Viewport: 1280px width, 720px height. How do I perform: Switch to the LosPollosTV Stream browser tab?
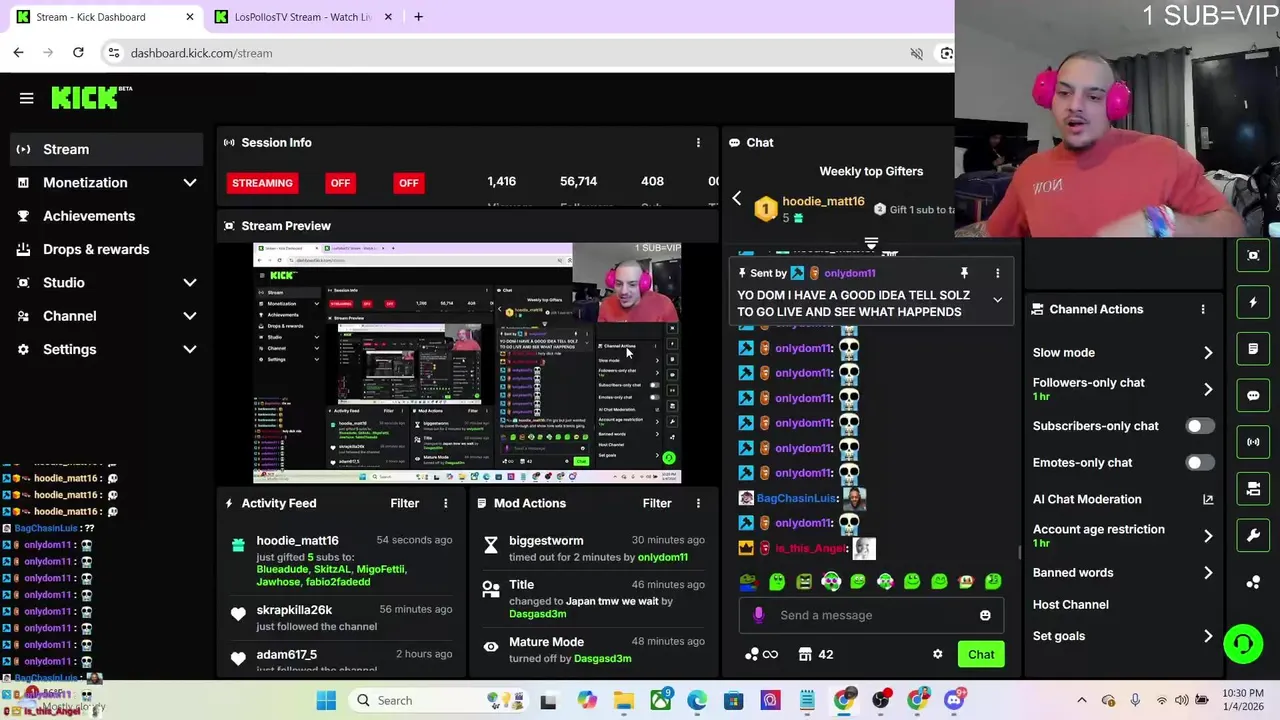tap(303, 17)
